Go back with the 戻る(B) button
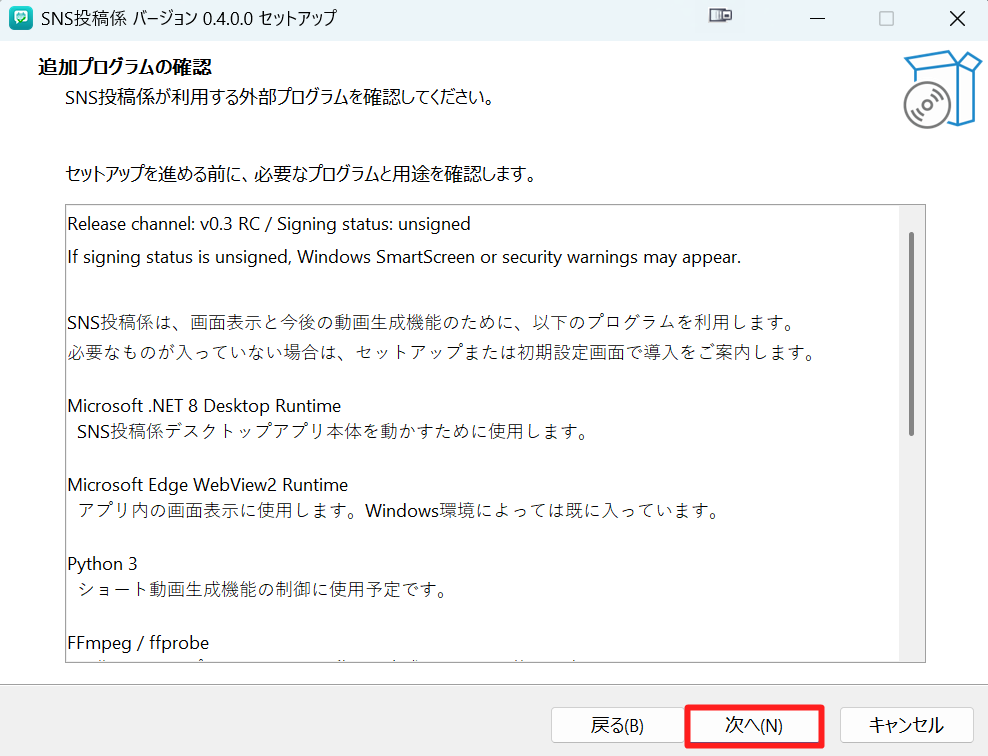 [x=617, y=725]
